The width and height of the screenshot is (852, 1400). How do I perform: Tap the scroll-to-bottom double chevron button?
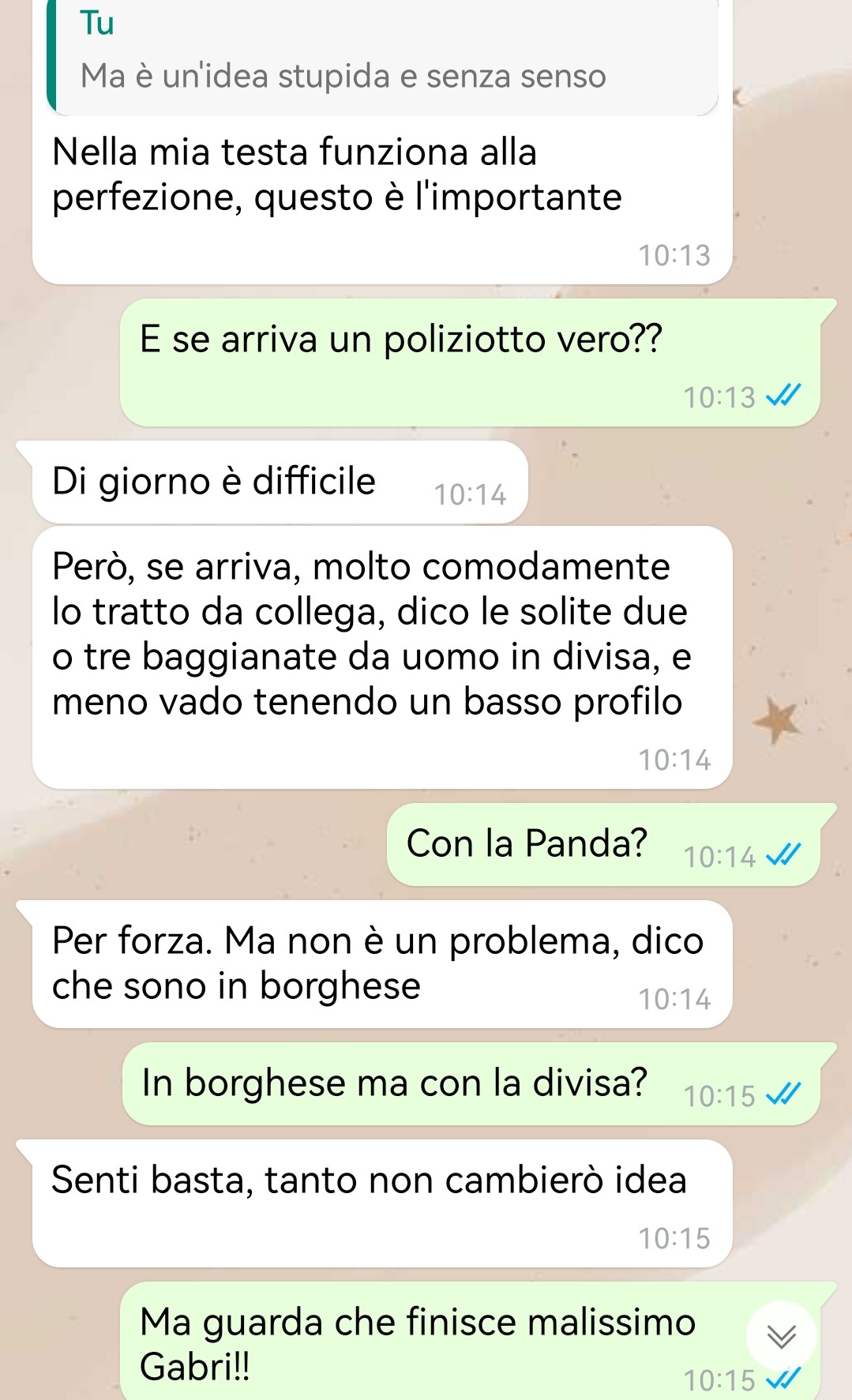(x=782, y=1335)
